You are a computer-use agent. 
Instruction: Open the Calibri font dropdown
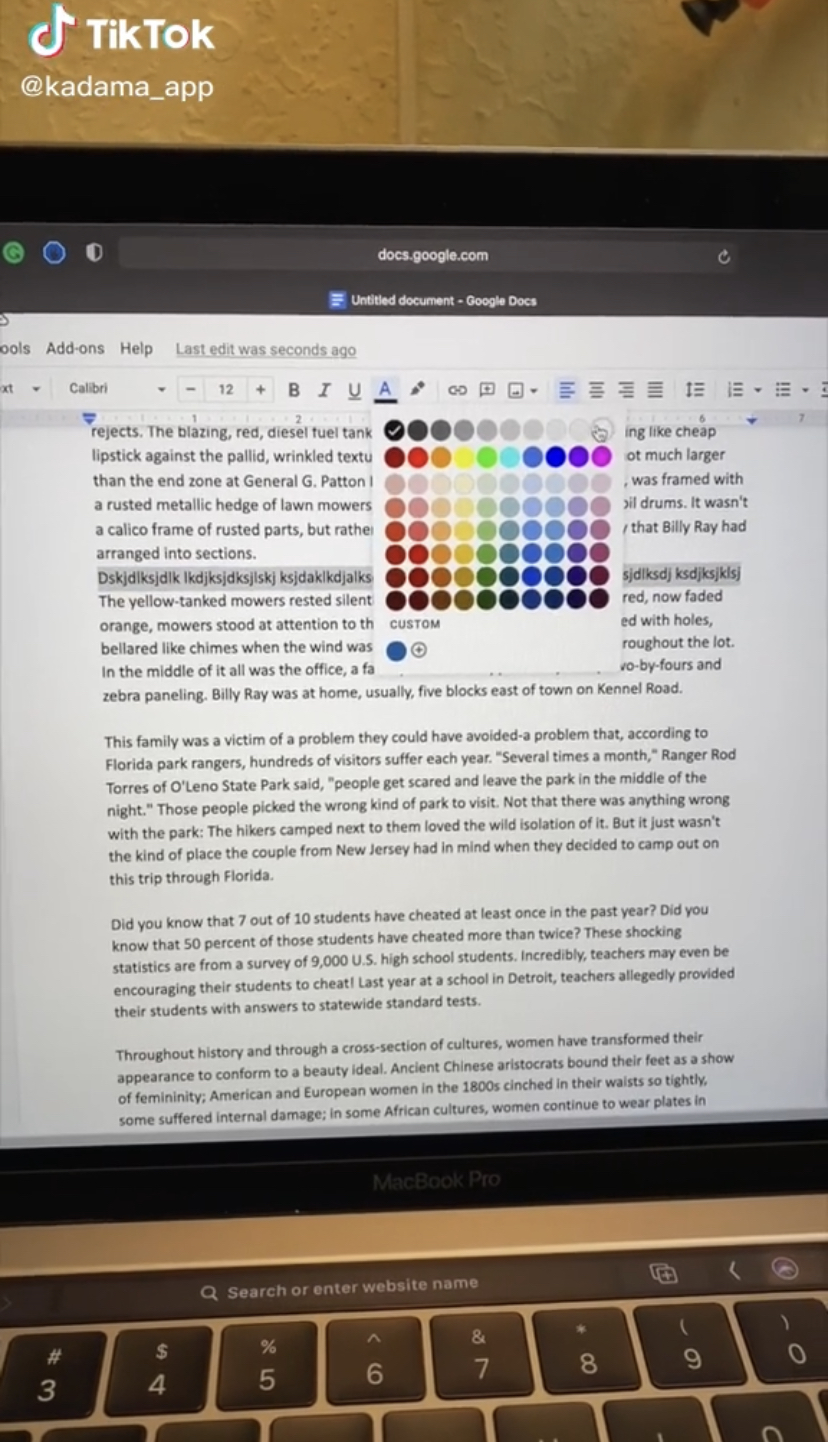[117, 389]
